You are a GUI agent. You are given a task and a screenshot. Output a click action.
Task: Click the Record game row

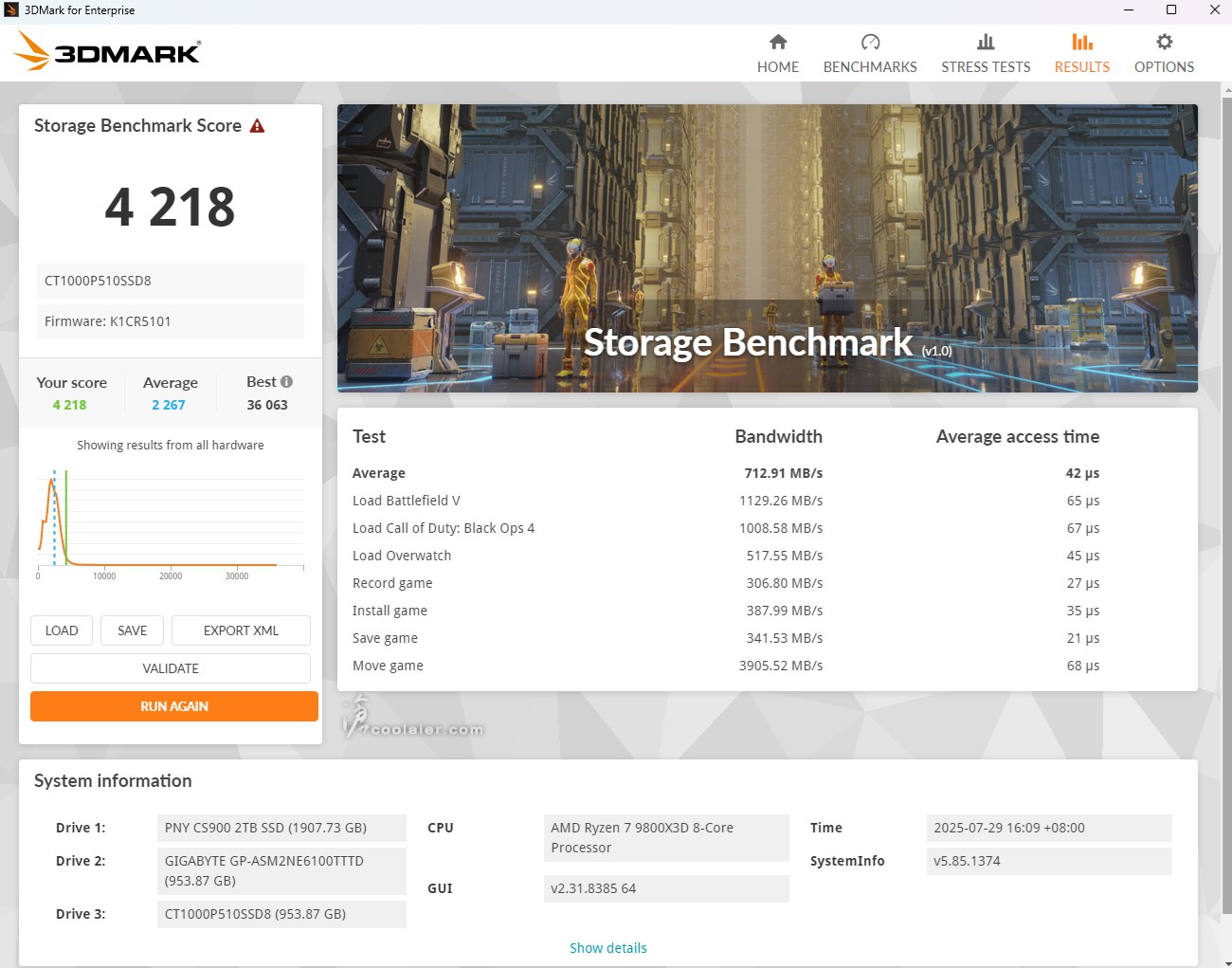726,583
